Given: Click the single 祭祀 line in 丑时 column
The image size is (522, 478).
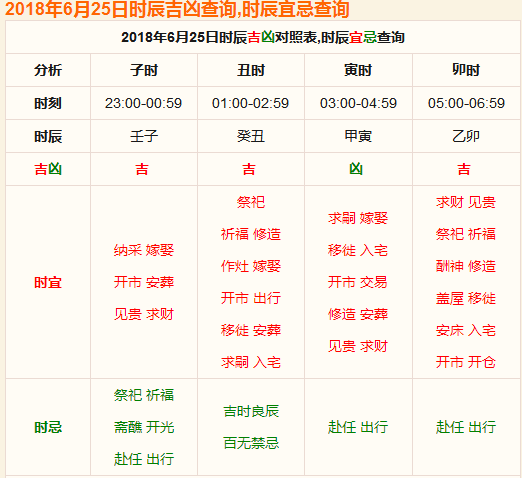Looking at the screenshot, I should point(251,202).
